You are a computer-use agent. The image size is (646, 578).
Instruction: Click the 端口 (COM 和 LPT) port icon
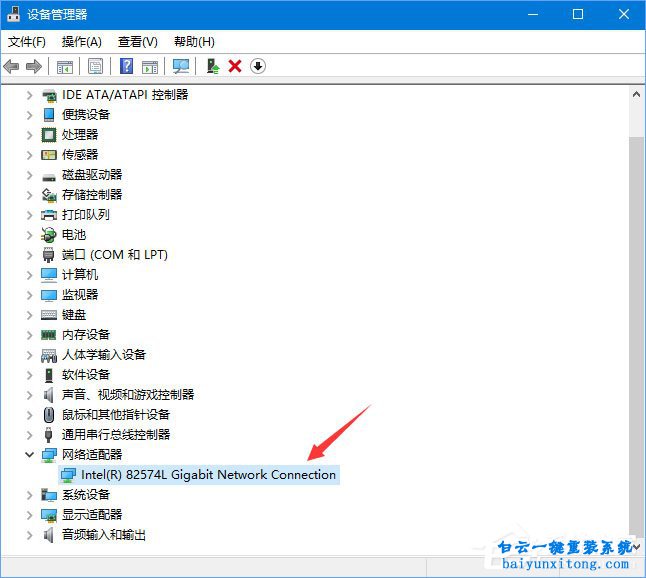click(49, 255)
